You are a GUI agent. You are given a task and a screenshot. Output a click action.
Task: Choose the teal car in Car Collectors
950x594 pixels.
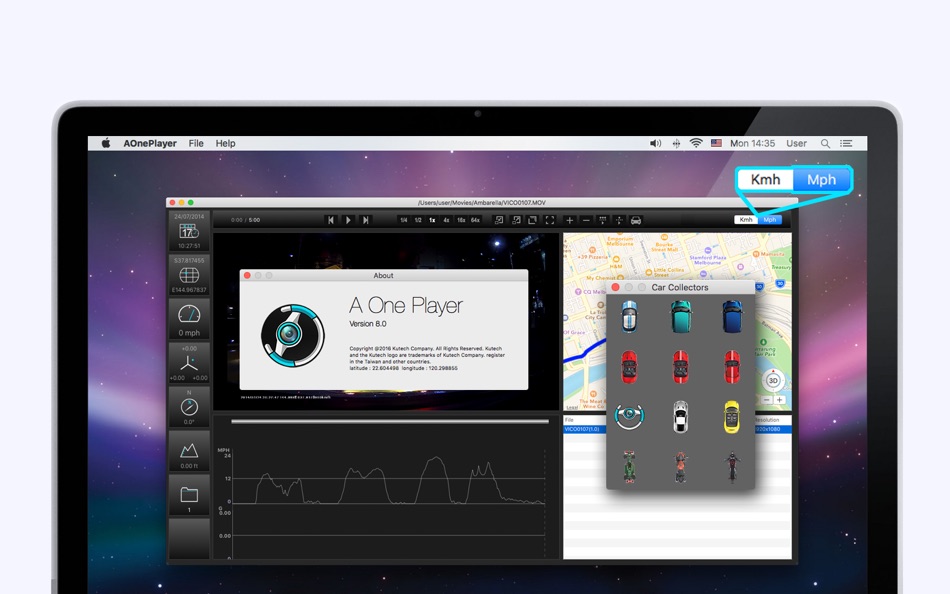(680, 316)
